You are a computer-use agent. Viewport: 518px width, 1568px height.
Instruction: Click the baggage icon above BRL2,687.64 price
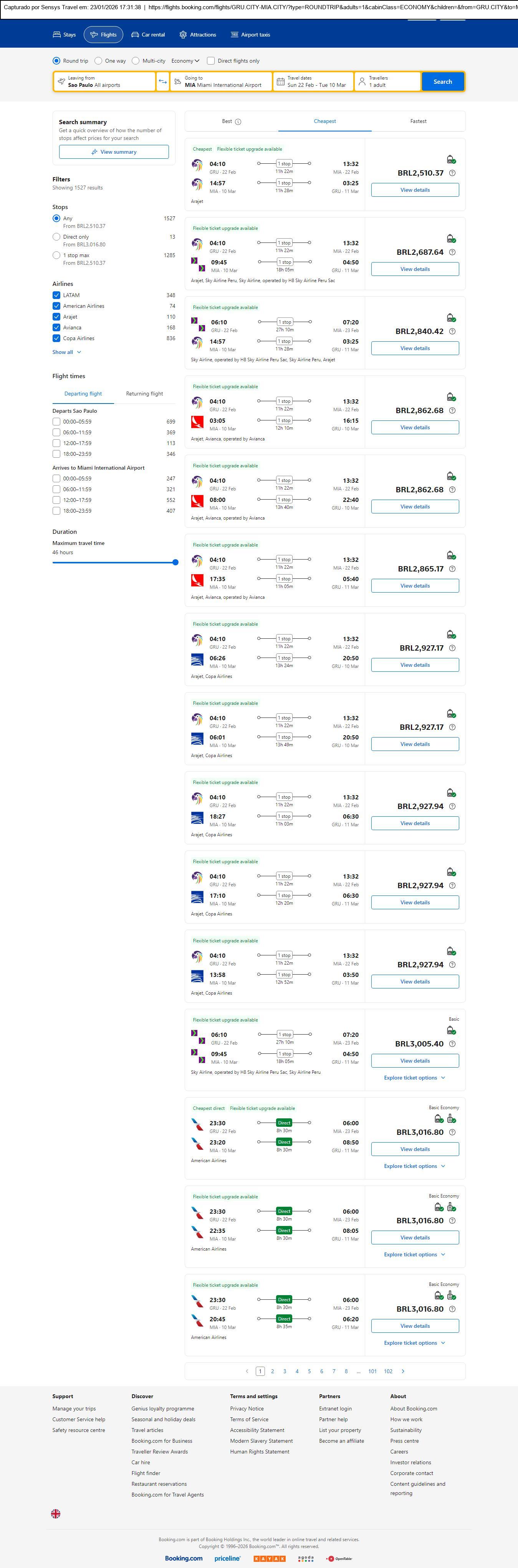451,239
